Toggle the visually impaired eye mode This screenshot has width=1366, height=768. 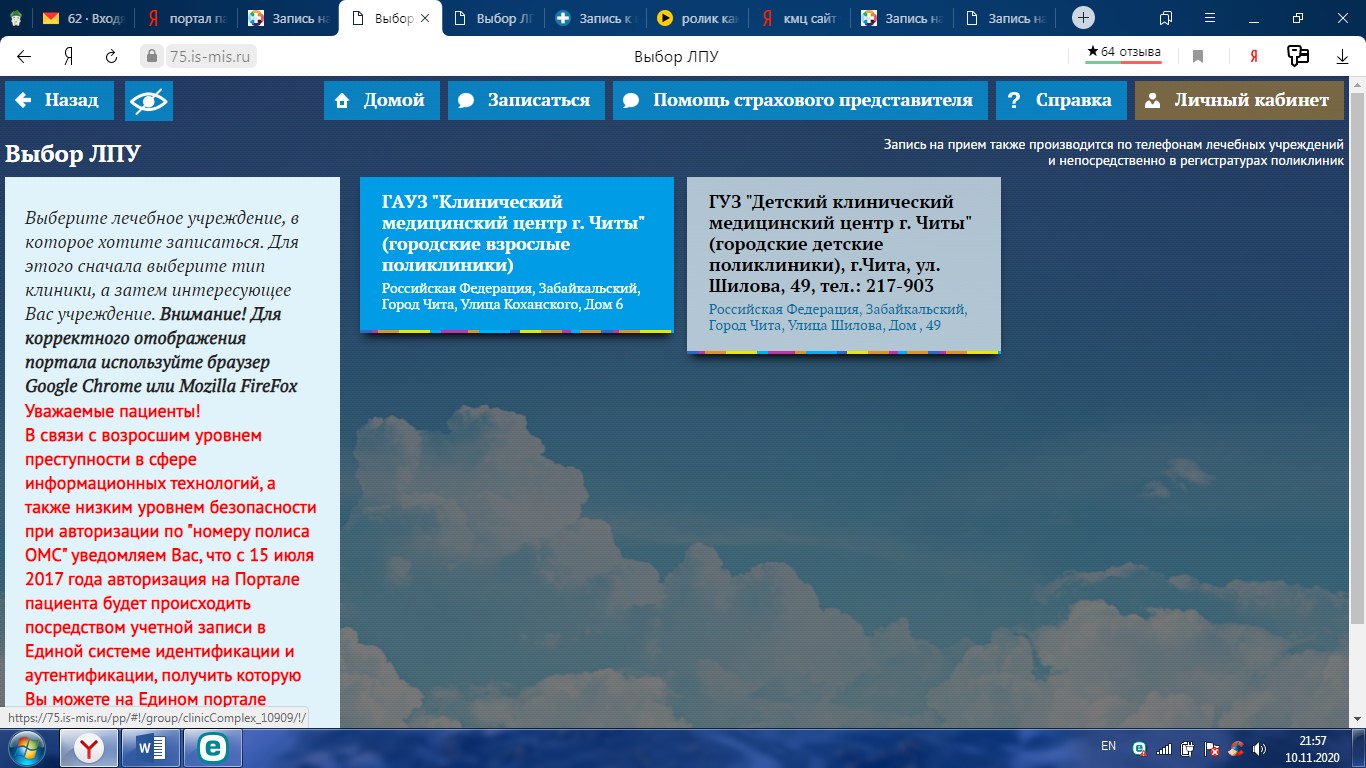tap(149, 100)
